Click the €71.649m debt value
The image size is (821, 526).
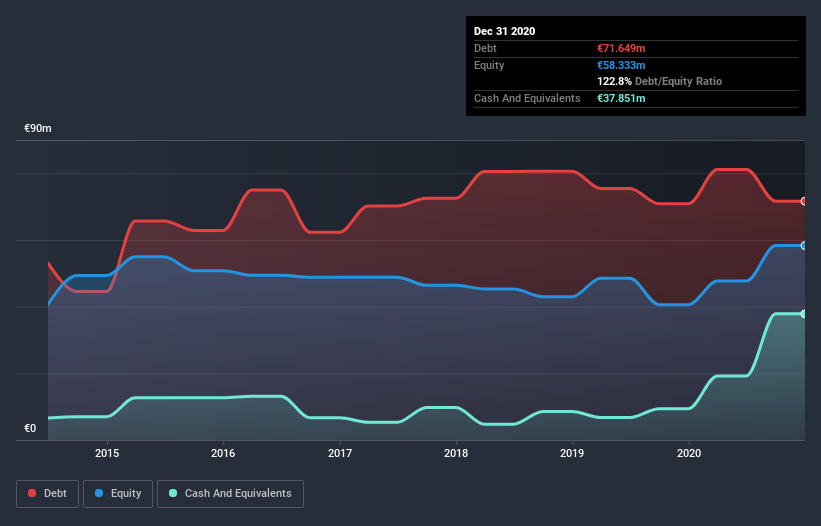tap(621, 48)
